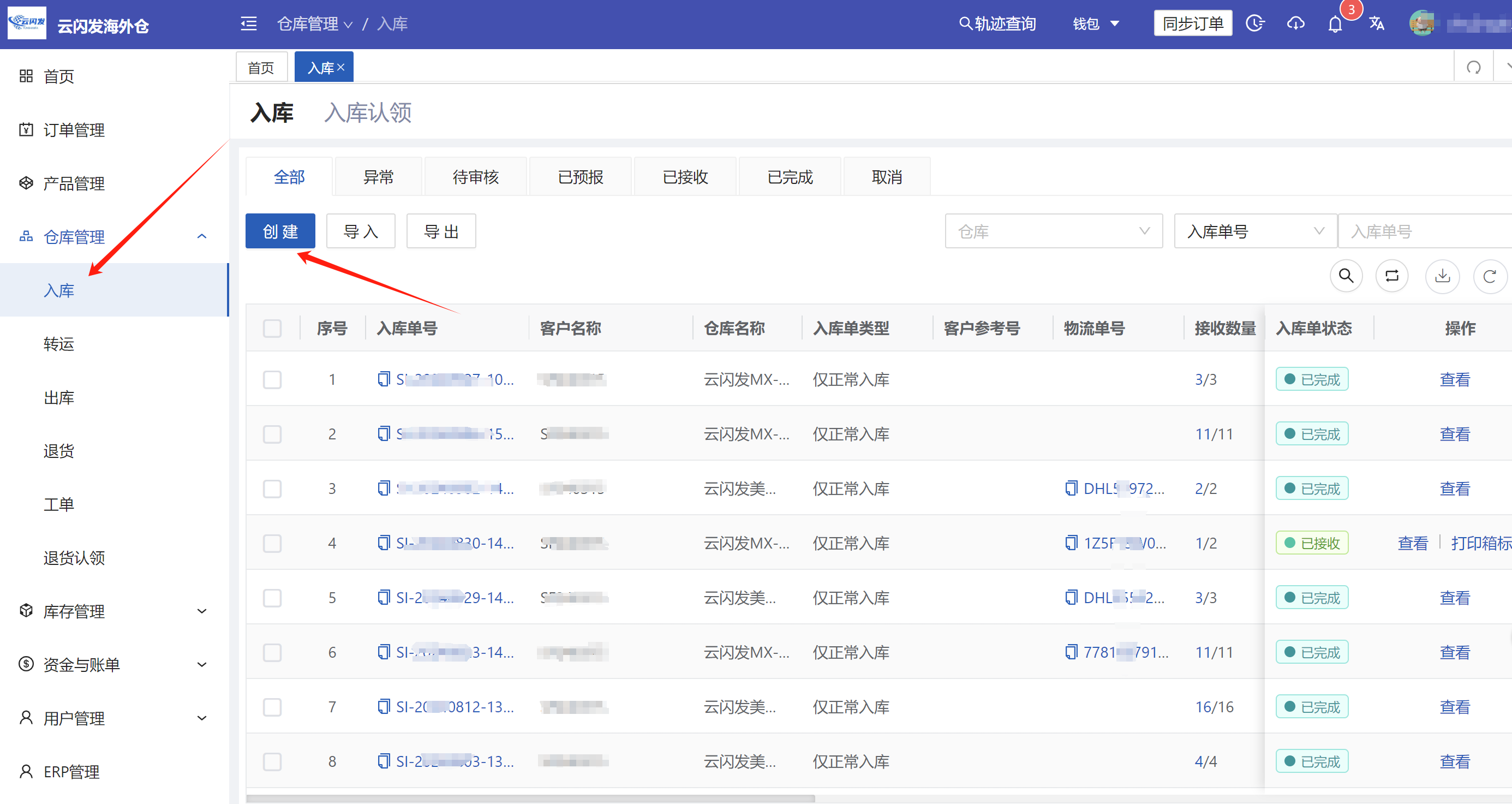Viewport: 1512px width, 804px height.
Task: Open the 钱包 wallet dropdown
Action: [x=1096, y=23]
